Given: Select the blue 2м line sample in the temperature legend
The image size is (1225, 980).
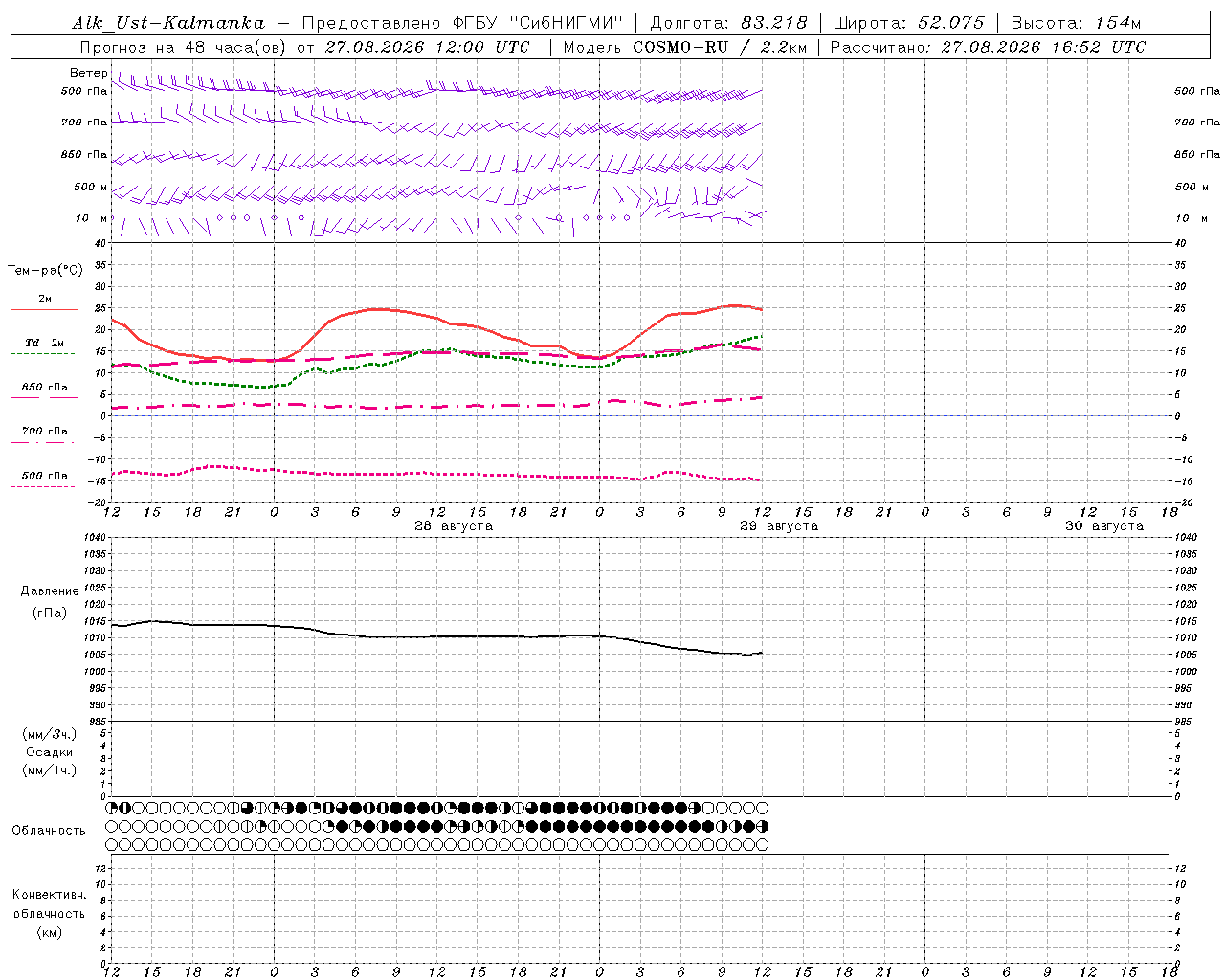Looking at the screenshot, I should click(x=44, y=309).
